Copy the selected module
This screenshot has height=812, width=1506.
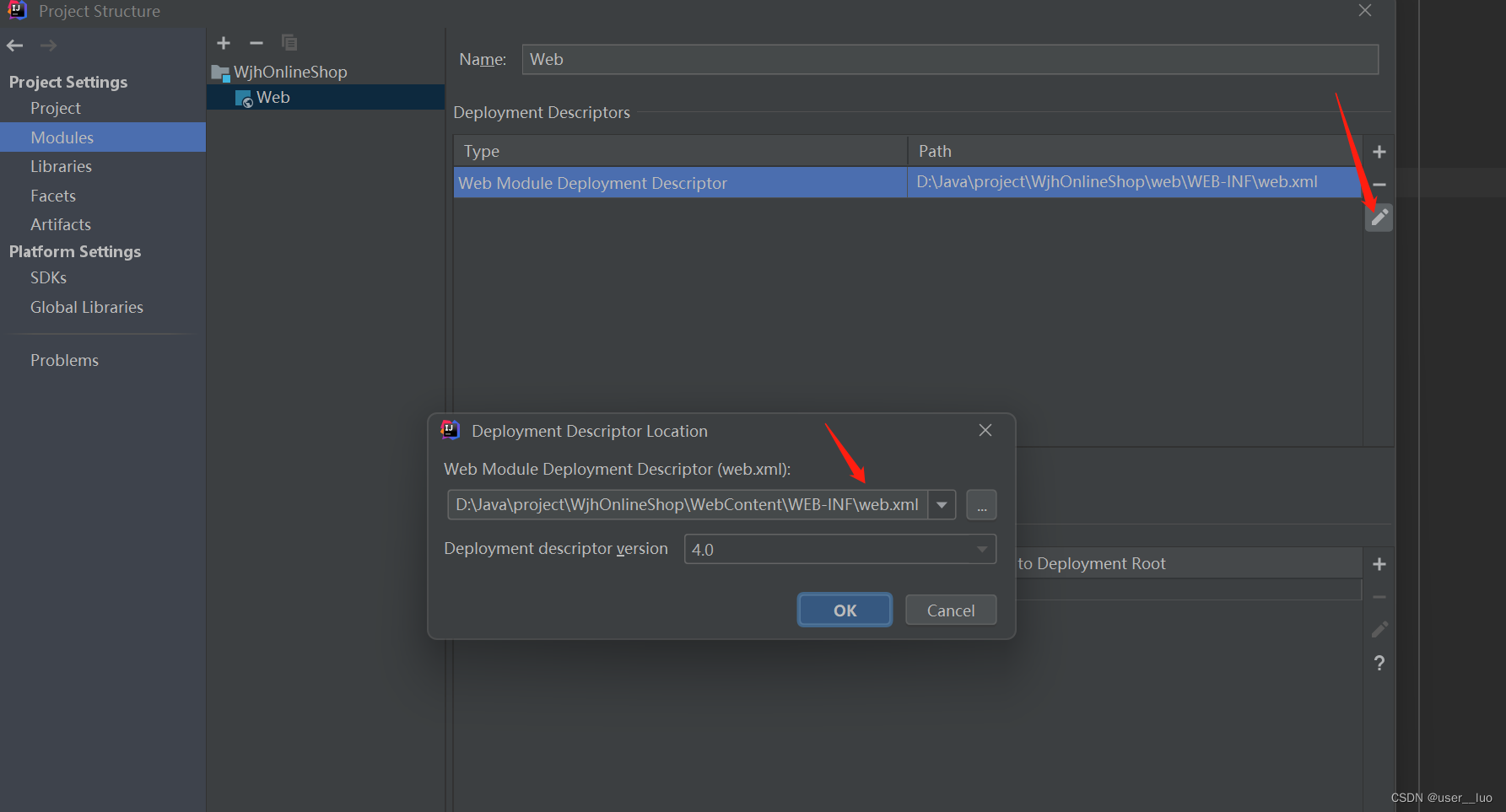point(289,43)
